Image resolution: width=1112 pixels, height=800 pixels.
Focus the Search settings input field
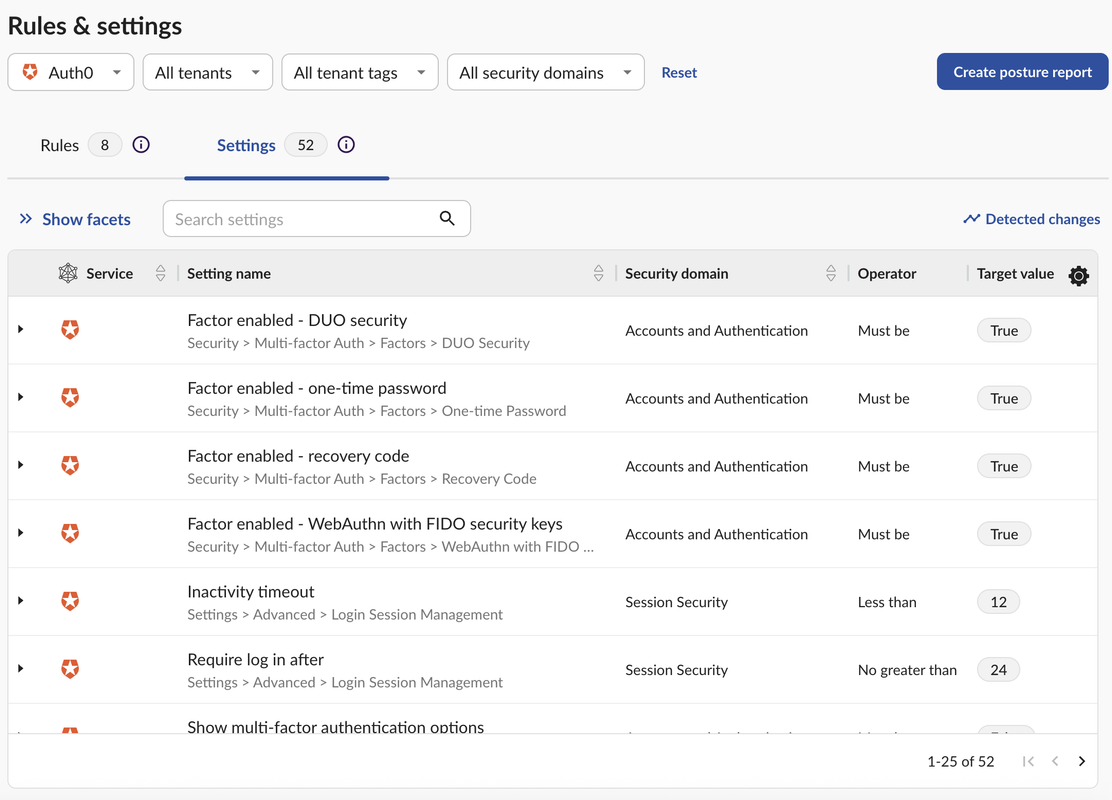[300, 220]
